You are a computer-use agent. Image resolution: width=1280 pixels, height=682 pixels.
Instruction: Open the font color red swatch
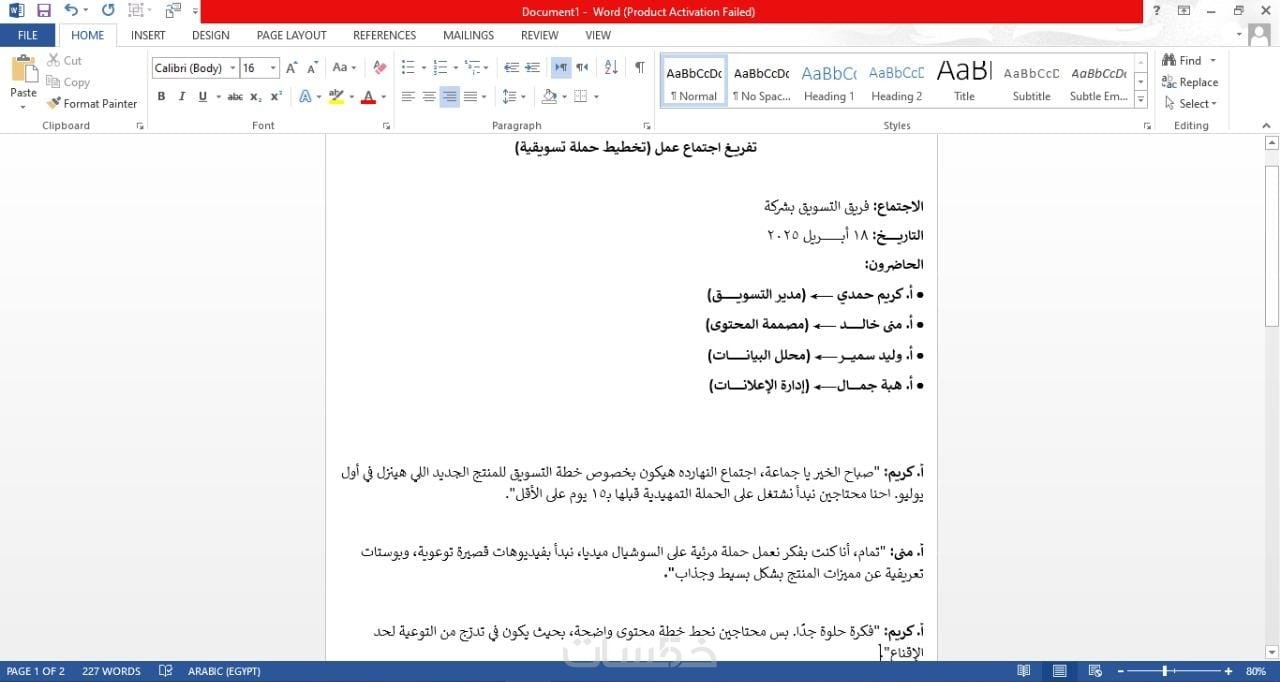click(x=368, y=97)
